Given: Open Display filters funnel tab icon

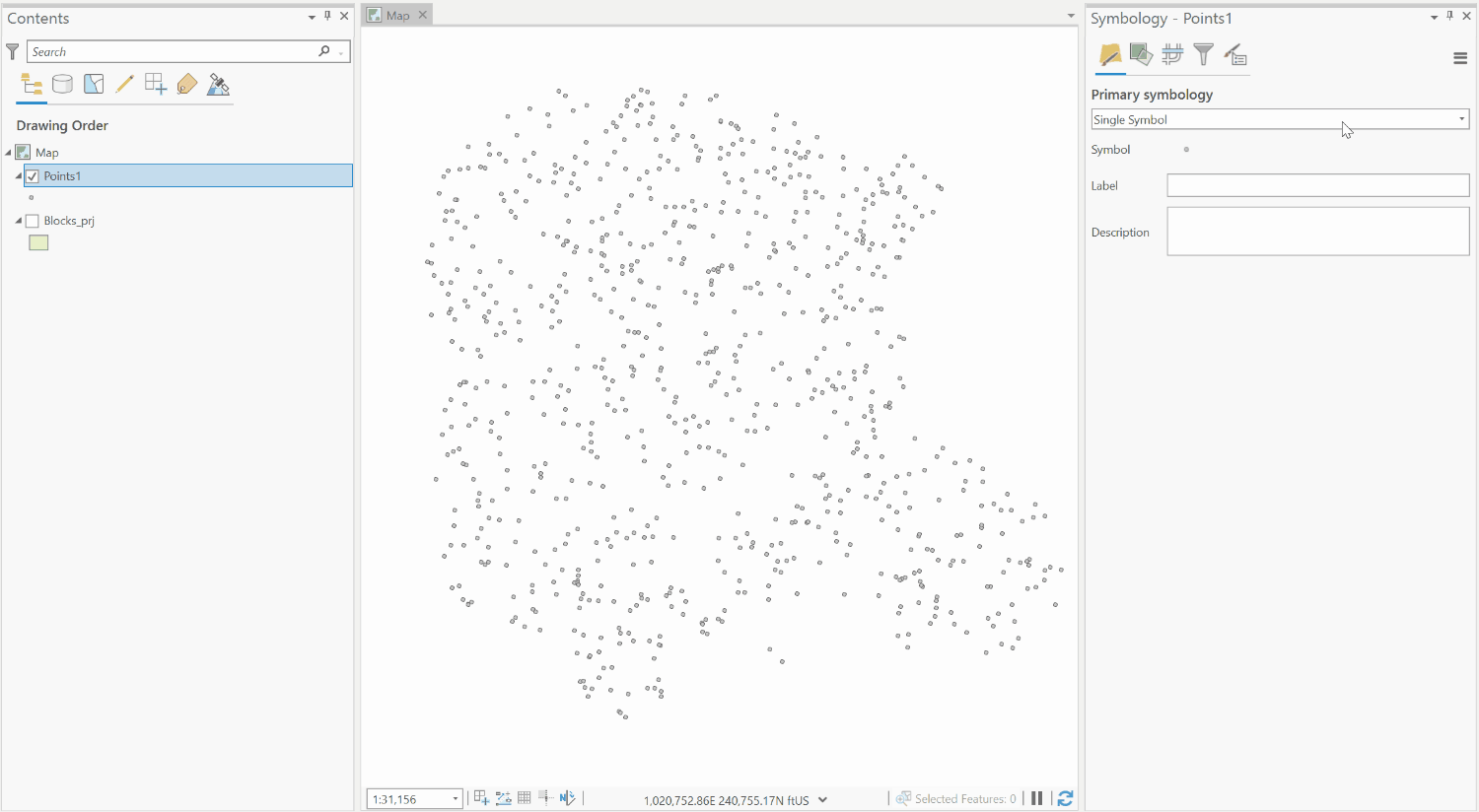Looking at the screenshot, I should (x=1203, y=55).
